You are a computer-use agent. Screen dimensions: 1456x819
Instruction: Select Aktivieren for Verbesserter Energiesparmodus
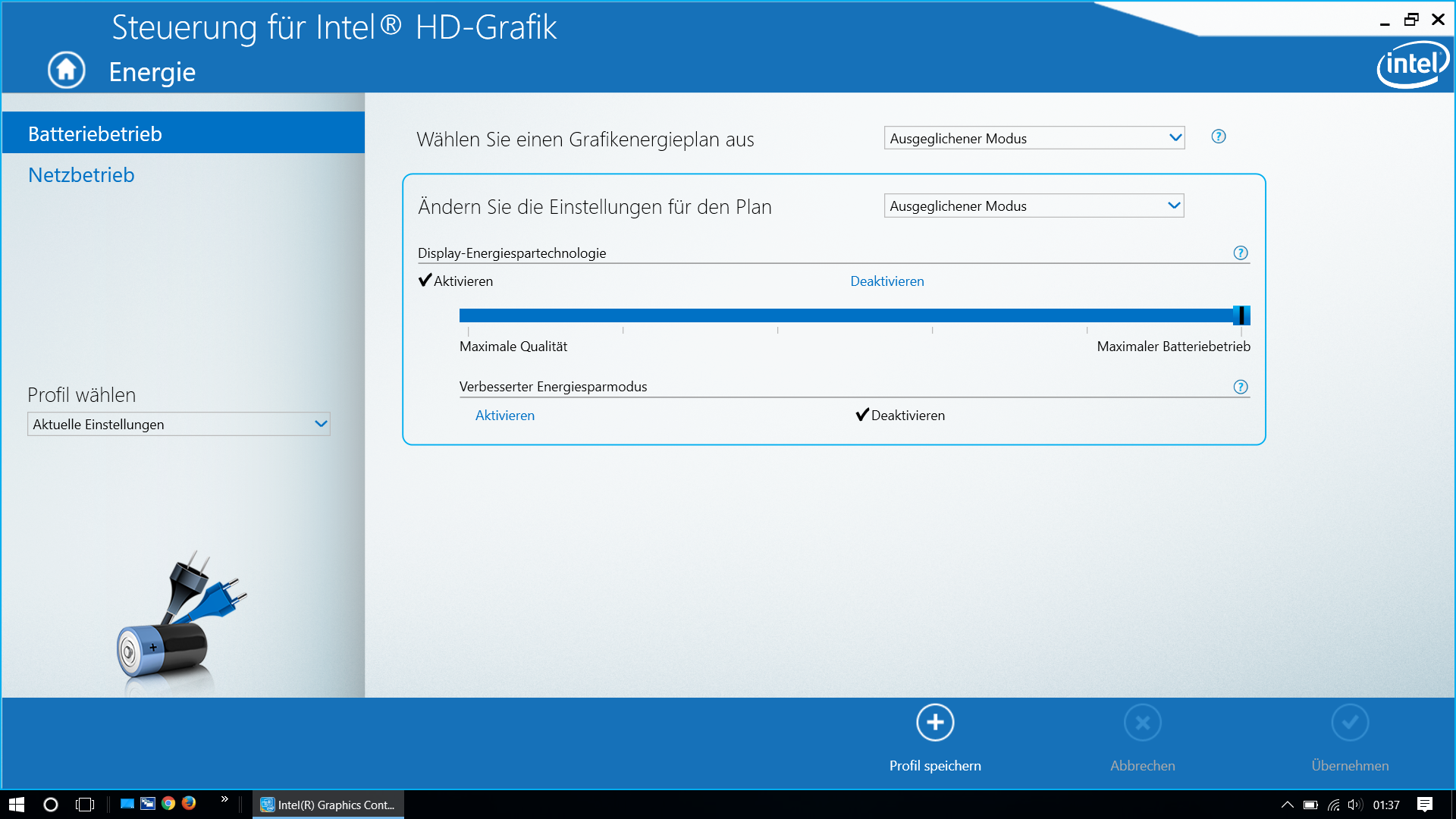[x=504, y=416]
